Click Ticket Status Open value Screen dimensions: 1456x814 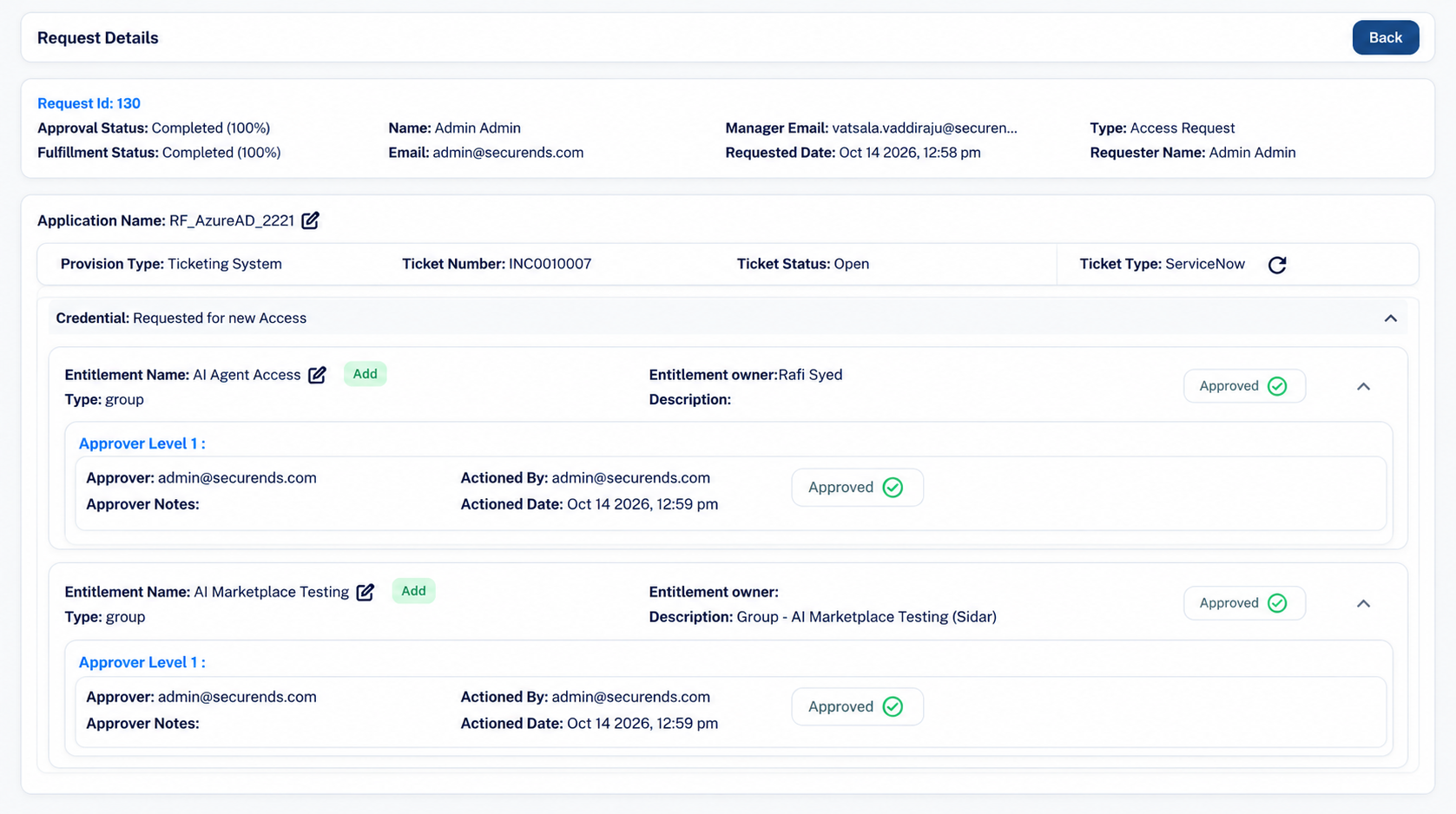[x=851, y=264]
